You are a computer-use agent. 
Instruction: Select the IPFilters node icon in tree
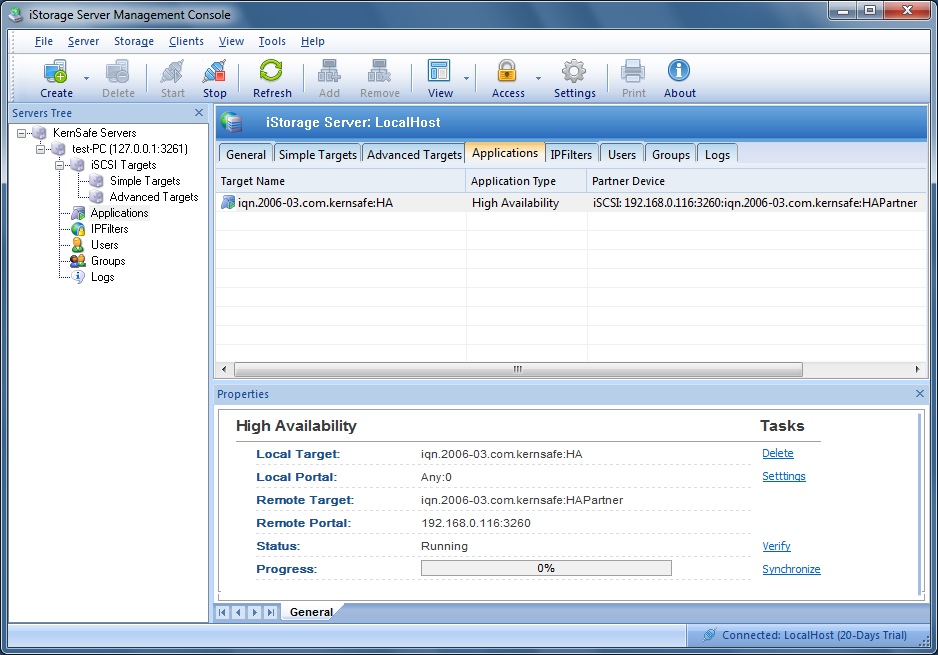78,229
